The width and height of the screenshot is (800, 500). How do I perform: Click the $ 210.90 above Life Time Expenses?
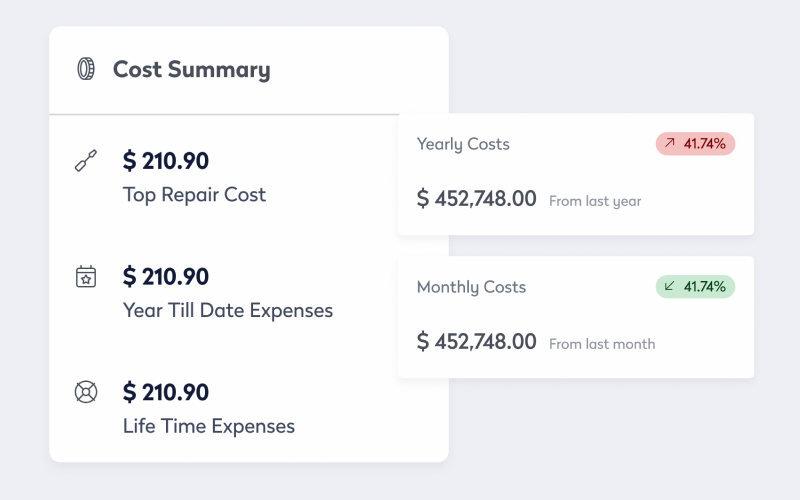tap(166, 392)
